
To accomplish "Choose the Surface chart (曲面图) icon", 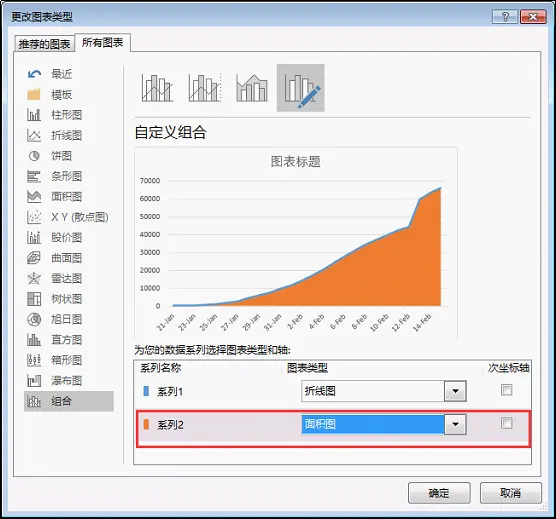I will point(34,258).
